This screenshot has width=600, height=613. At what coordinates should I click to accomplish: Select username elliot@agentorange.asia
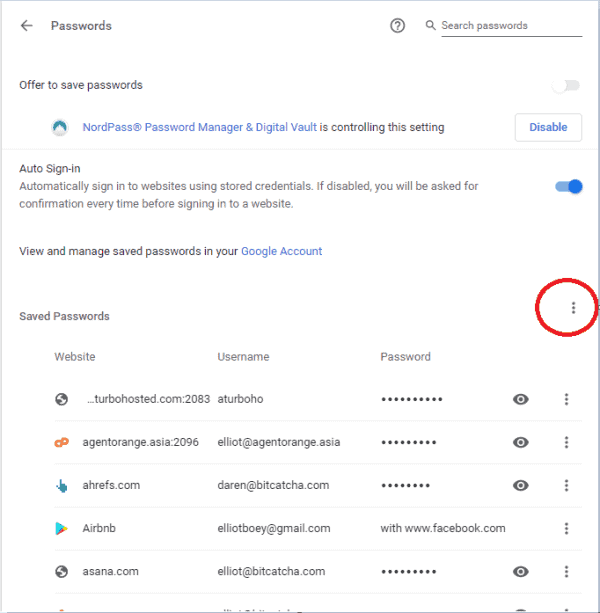[x=279, y=442]
